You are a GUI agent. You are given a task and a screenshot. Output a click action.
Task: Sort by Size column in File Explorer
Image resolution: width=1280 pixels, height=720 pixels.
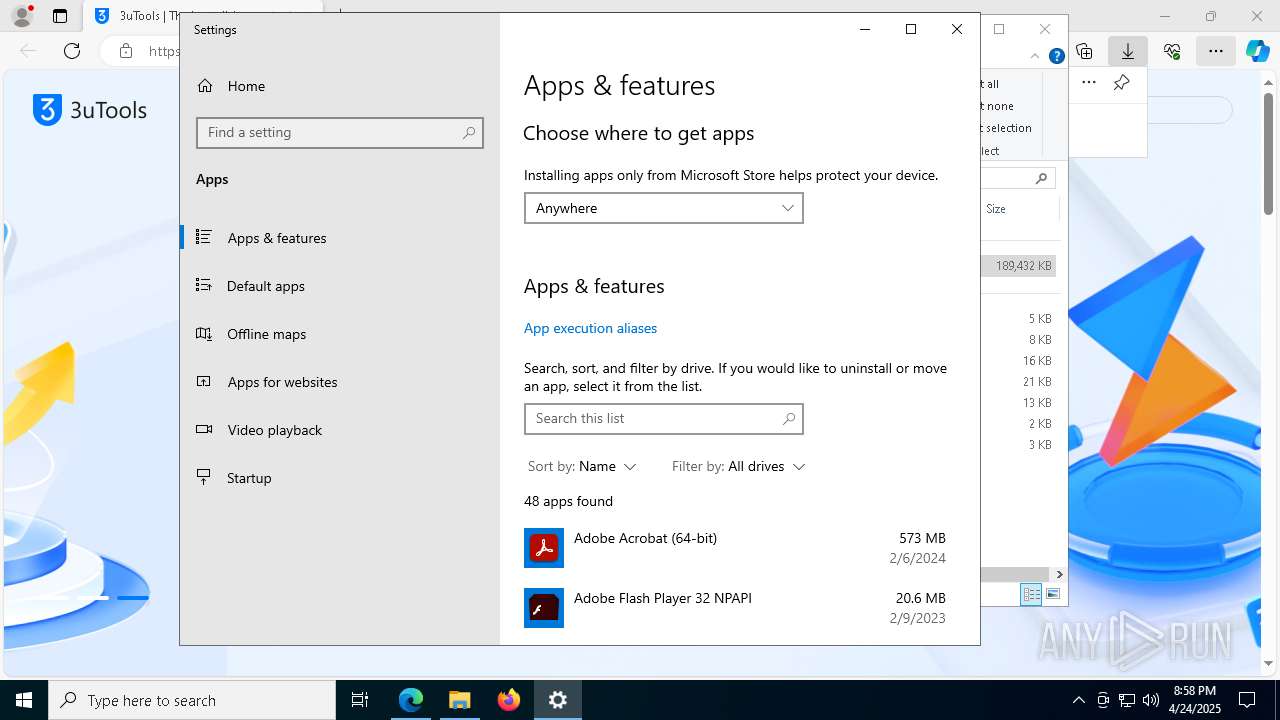click(996, 209)
